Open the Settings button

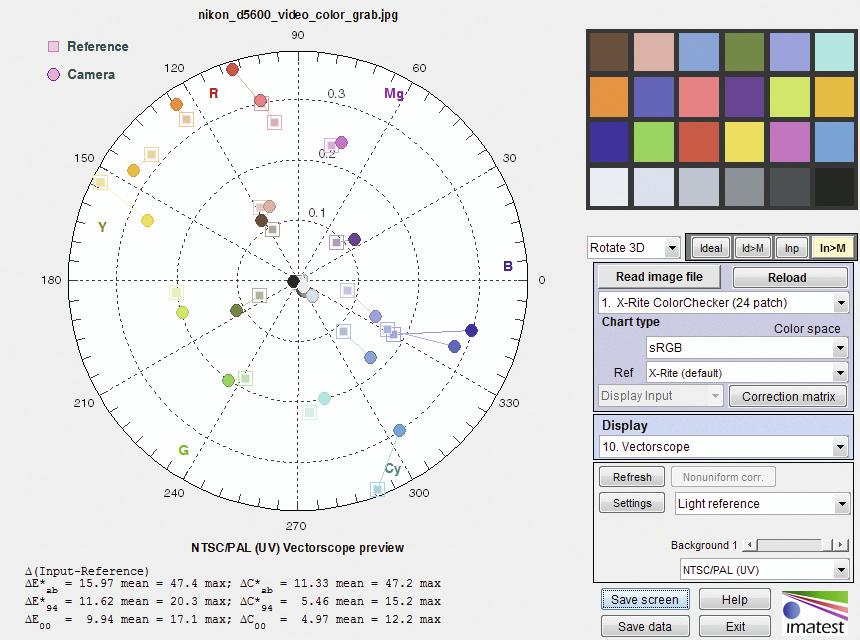pos(632,503)
